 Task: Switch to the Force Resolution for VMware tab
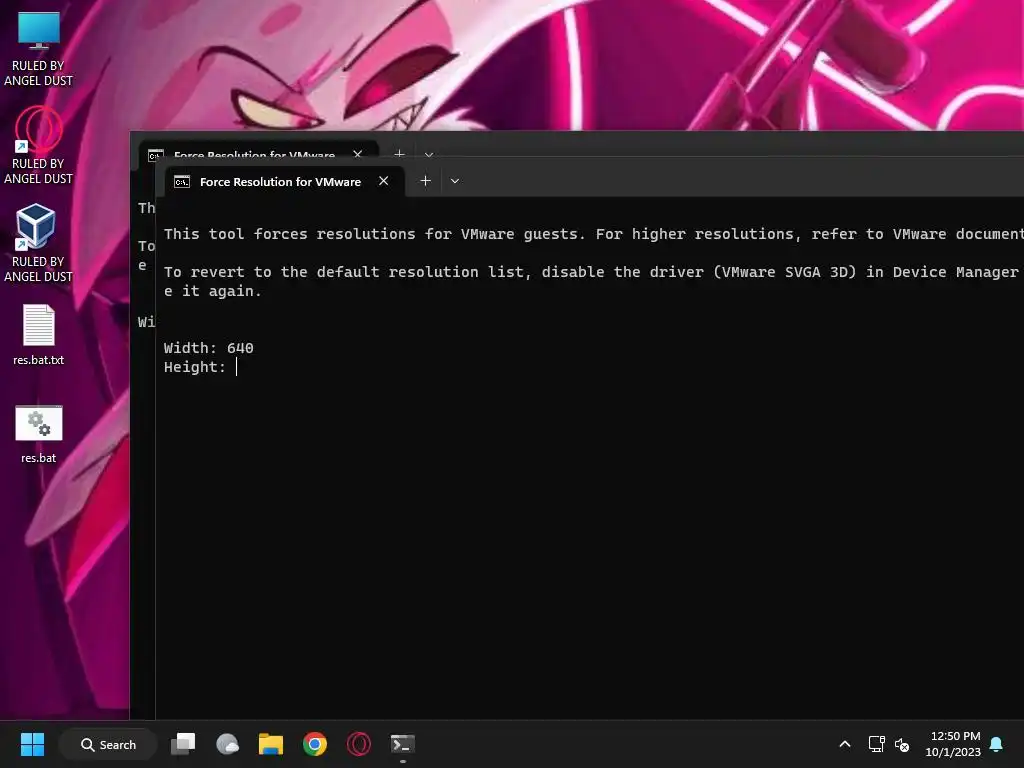pos(281,182)
